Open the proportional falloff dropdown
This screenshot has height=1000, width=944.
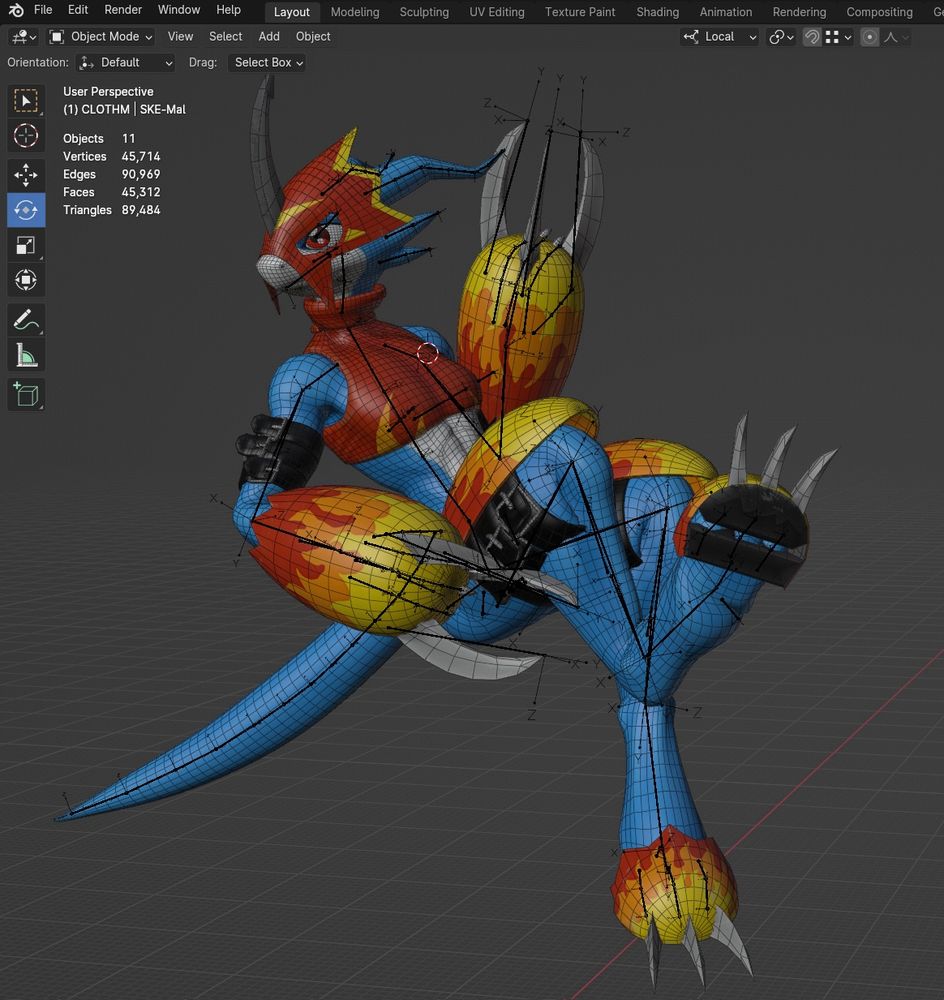[896, 37]
